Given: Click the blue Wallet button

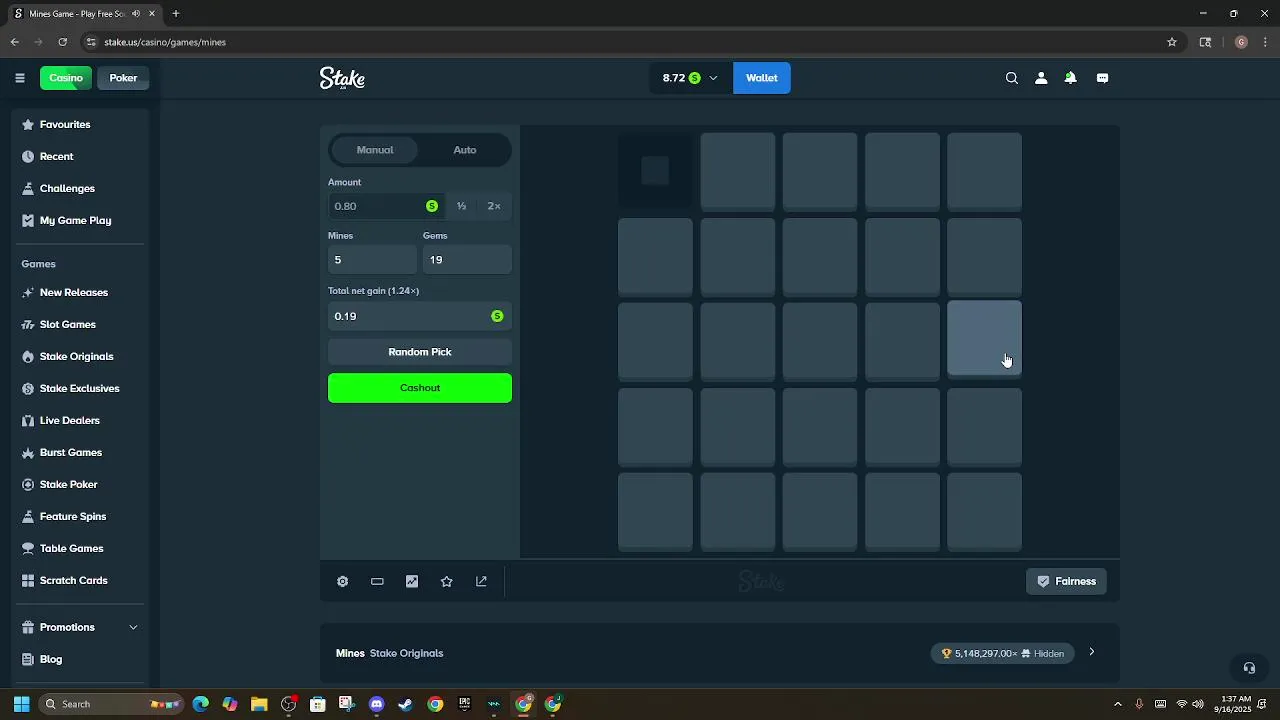Looking at the screenshot, I should tap(761, 78).
